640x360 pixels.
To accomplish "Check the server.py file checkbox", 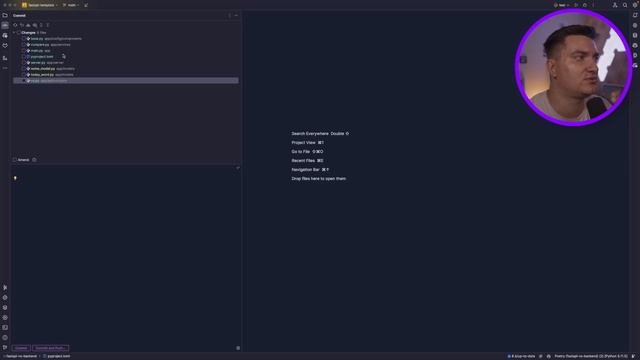I will click(x=24, y=63).
